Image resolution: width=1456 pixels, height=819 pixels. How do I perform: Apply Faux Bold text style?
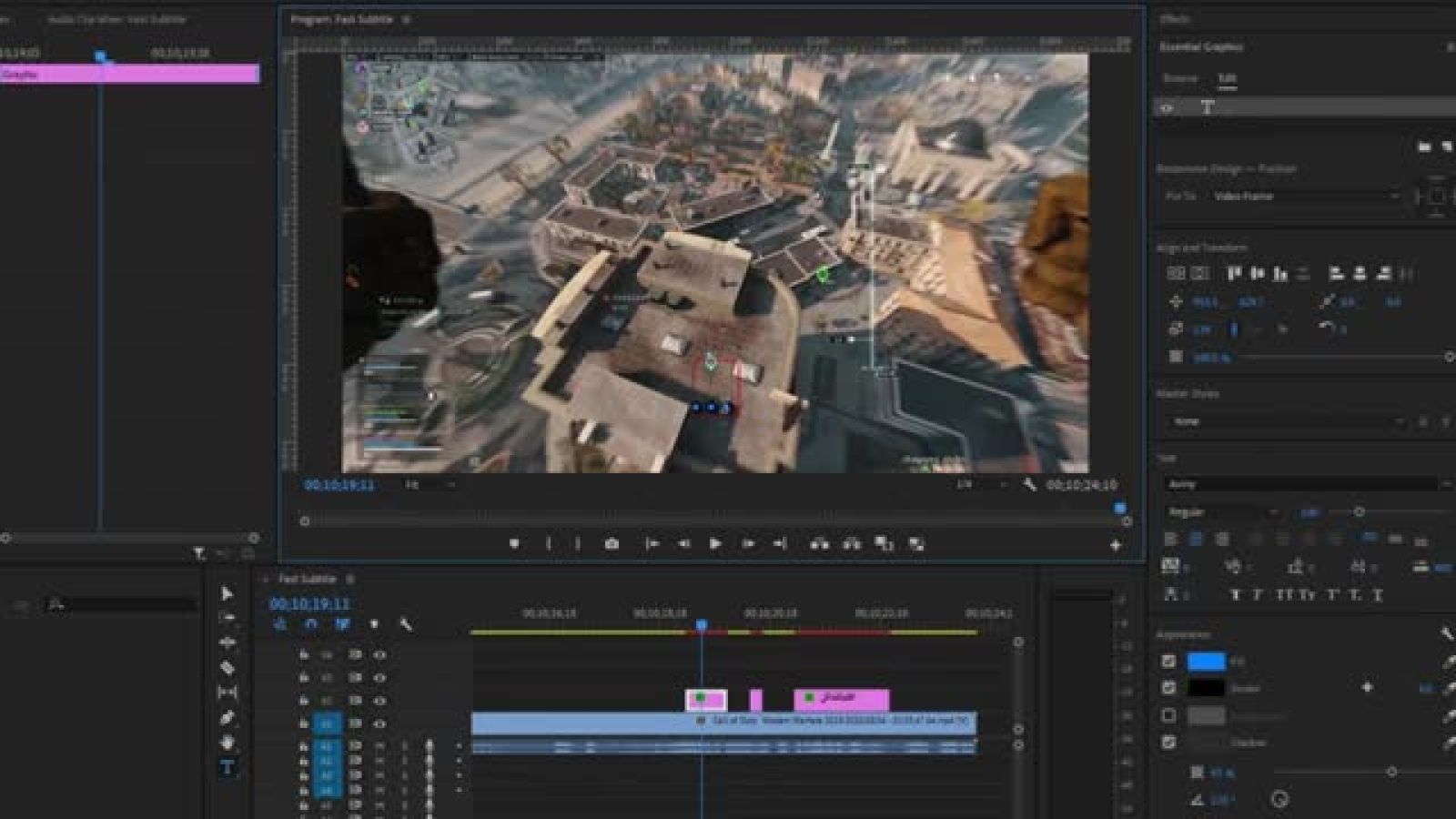(1235, 595)
